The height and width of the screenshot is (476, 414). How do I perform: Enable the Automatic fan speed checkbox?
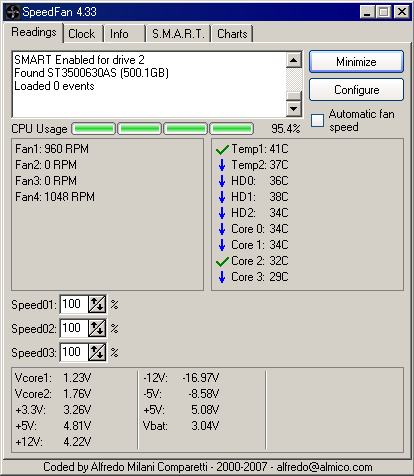317,121
